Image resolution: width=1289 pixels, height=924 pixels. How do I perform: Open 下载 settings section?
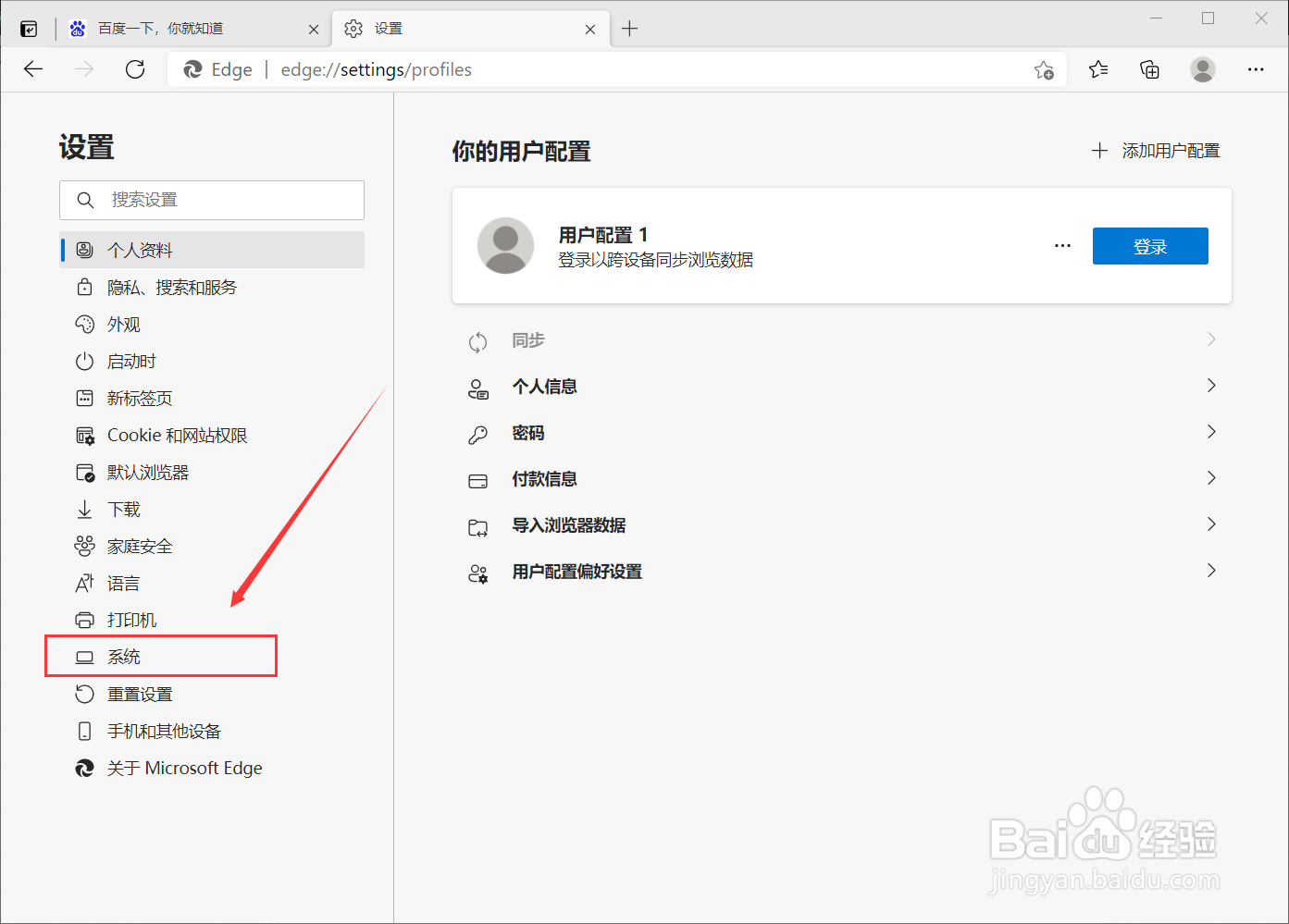pos(212,509)
